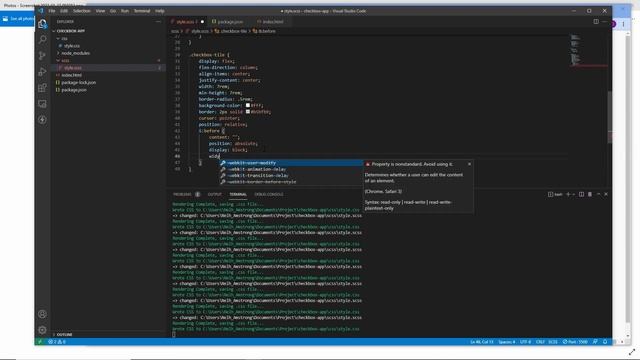Click the feedback icon in status bar
This screenshot has width=640, height=360.
click(595, 342)
